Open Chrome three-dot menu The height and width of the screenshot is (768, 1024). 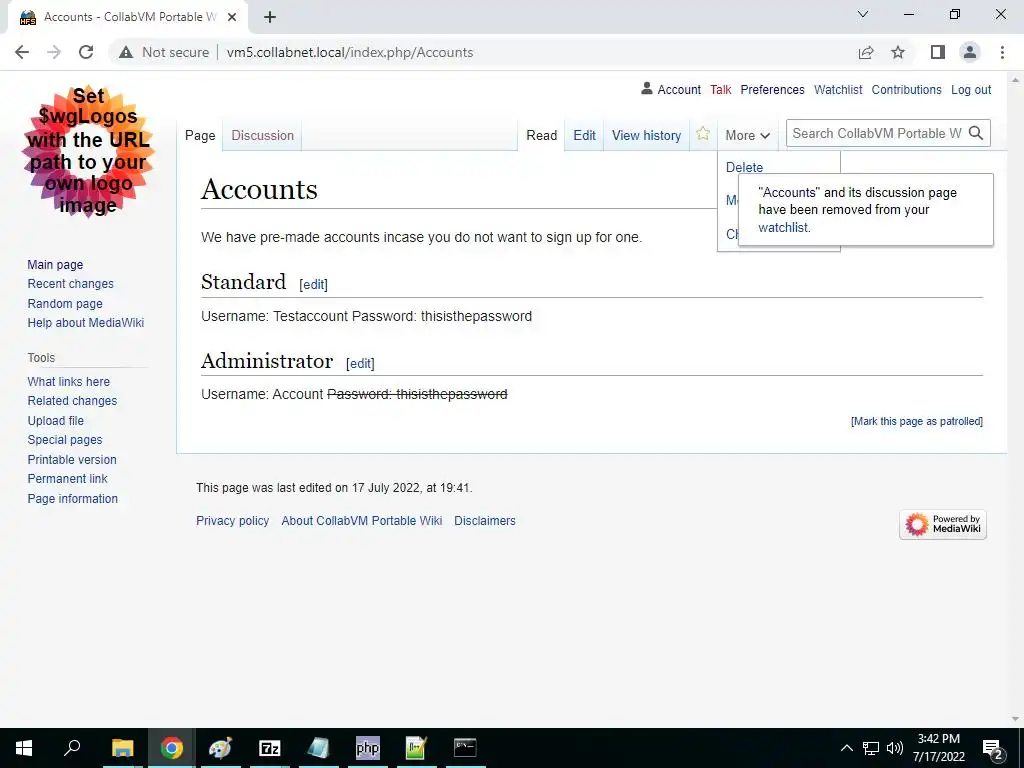1002,52
